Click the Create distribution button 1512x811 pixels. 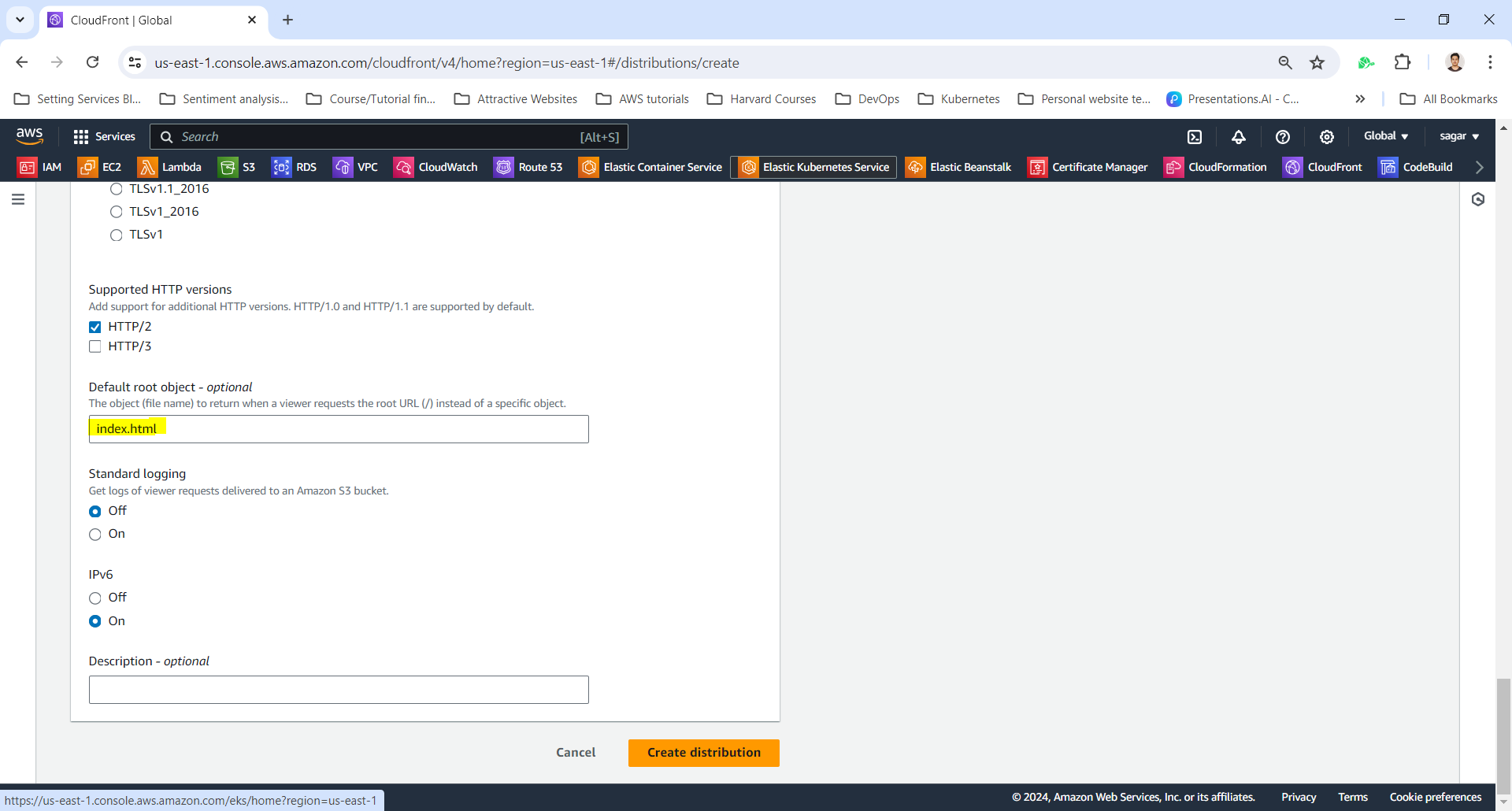tap(703, 753)
